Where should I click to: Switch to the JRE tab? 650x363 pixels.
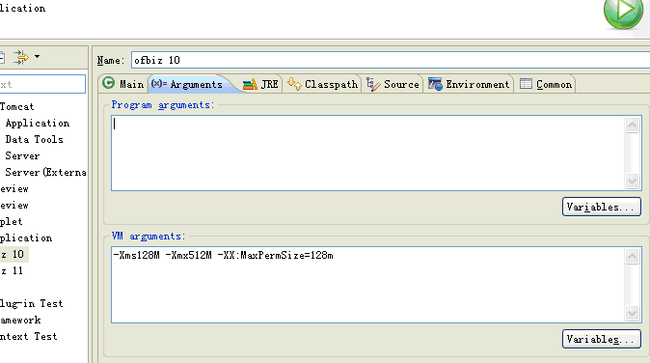tap(261, 84)
